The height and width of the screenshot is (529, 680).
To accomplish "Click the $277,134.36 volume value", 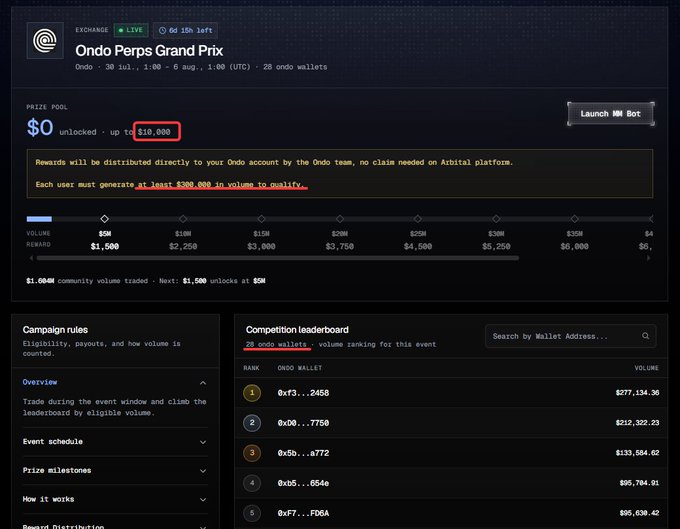I will coord(637,392).
